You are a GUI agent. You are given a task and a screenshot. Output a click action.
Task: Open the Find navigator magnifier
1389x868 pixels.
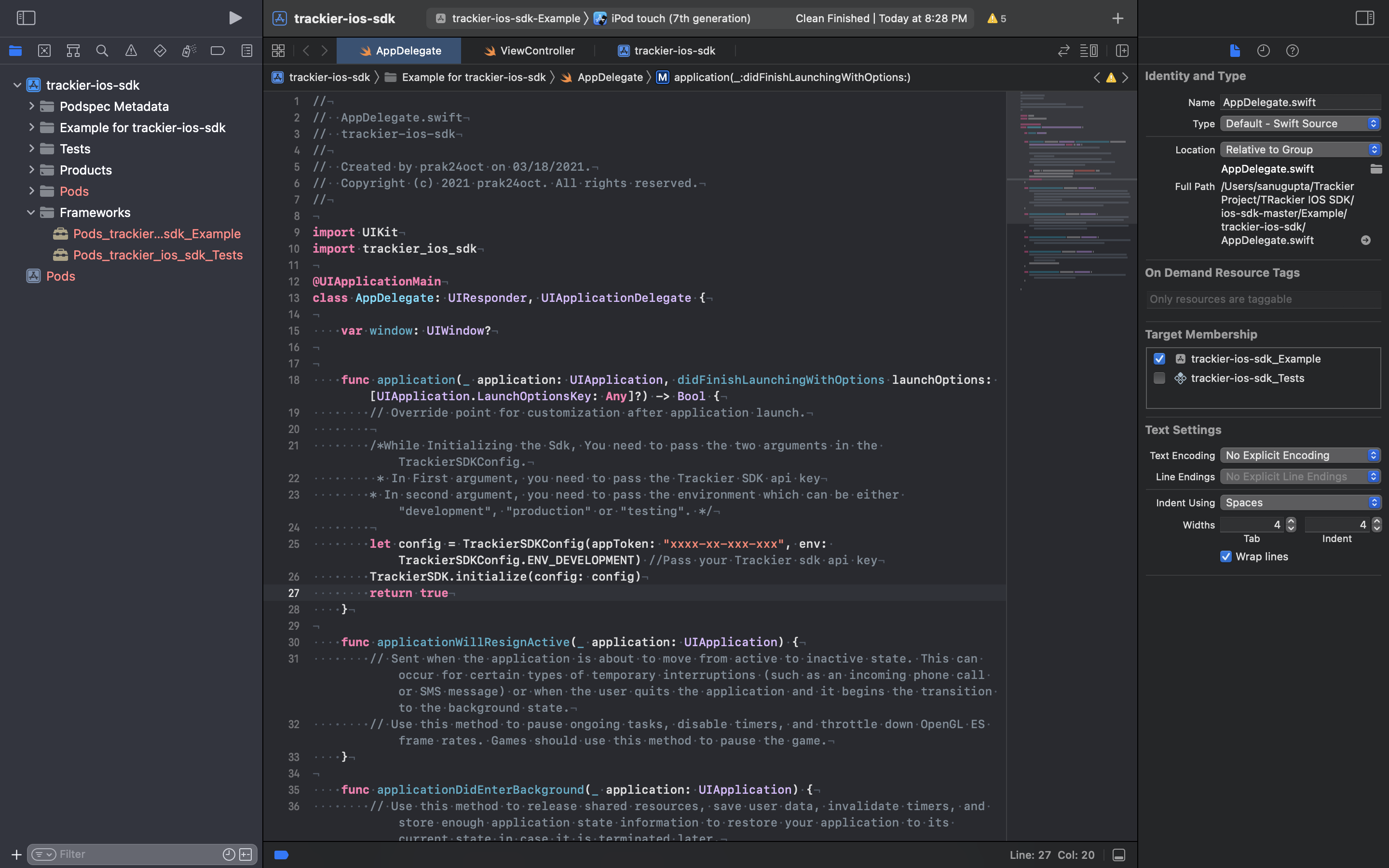click(x=102, y=51)
